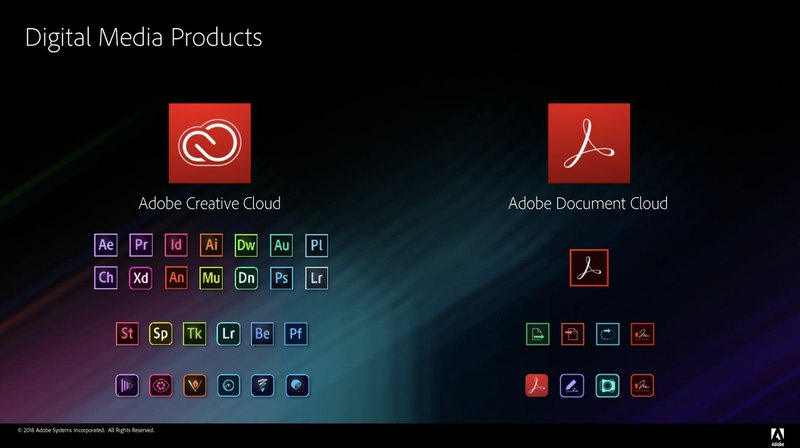The image size is (800, 448).
Task: Click the 'Adobe Creative Cloud' label
Action: (x=210, y=203)
